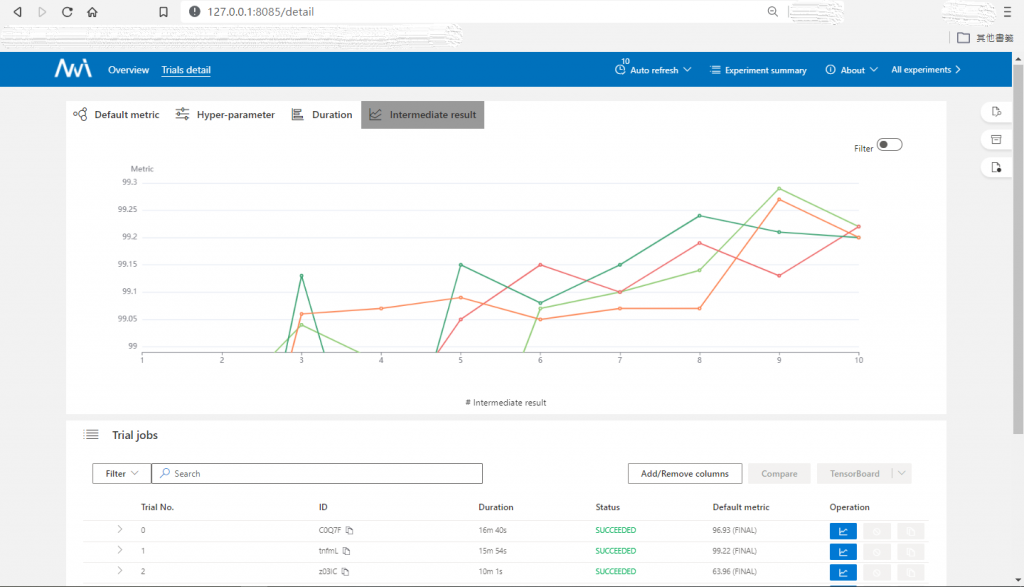Show intermediate results chart for trial 0
The height and width of the screenshot is (587, 1024).
click(843, 531)
